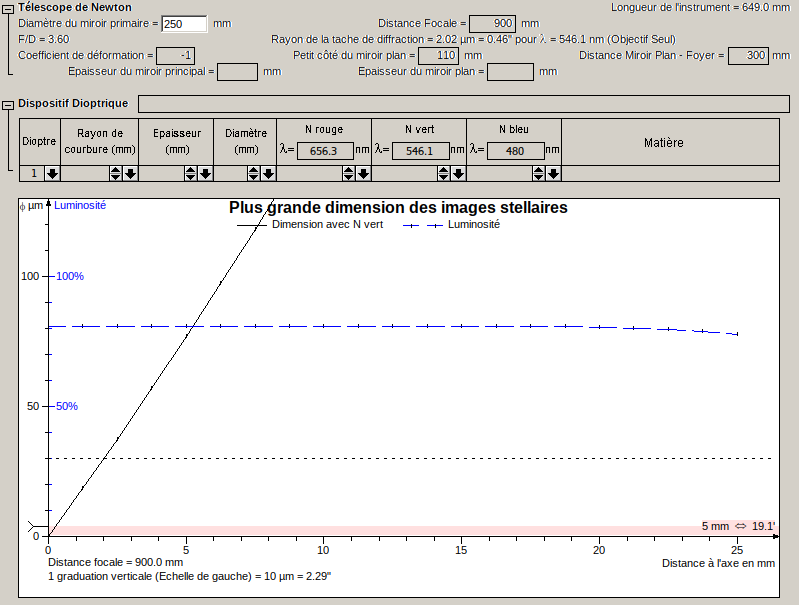
Task: Click the Epaisseur column up-down stepper
Action: 191,174
